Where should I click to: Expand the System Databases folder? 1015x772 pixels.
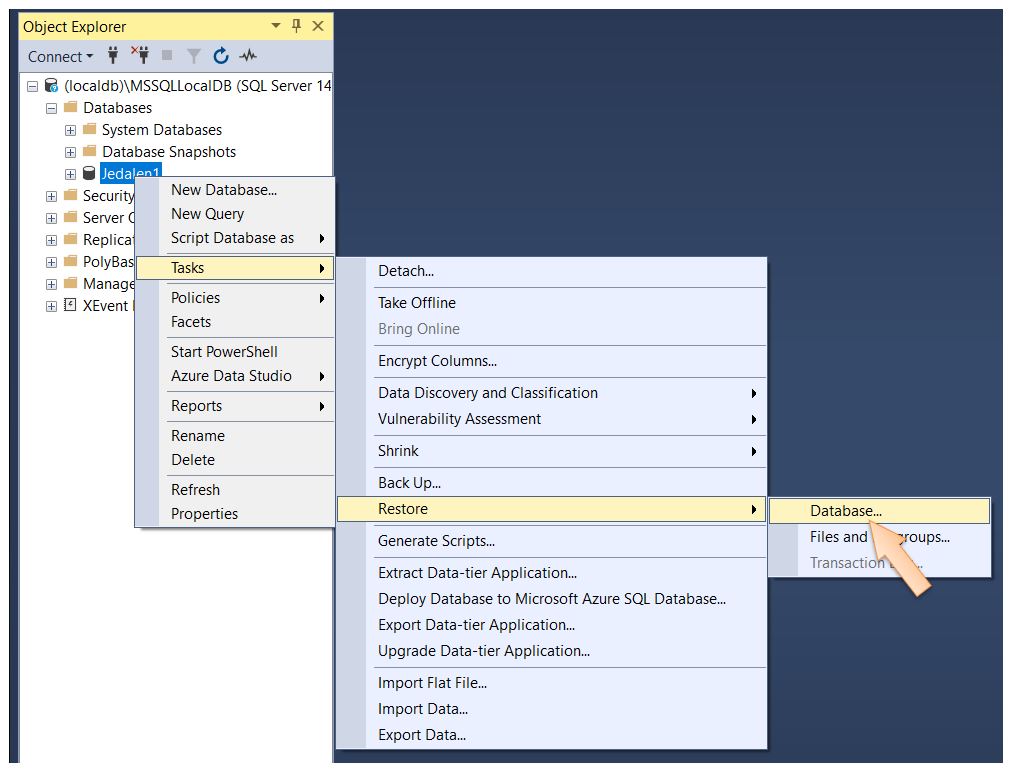70,130
